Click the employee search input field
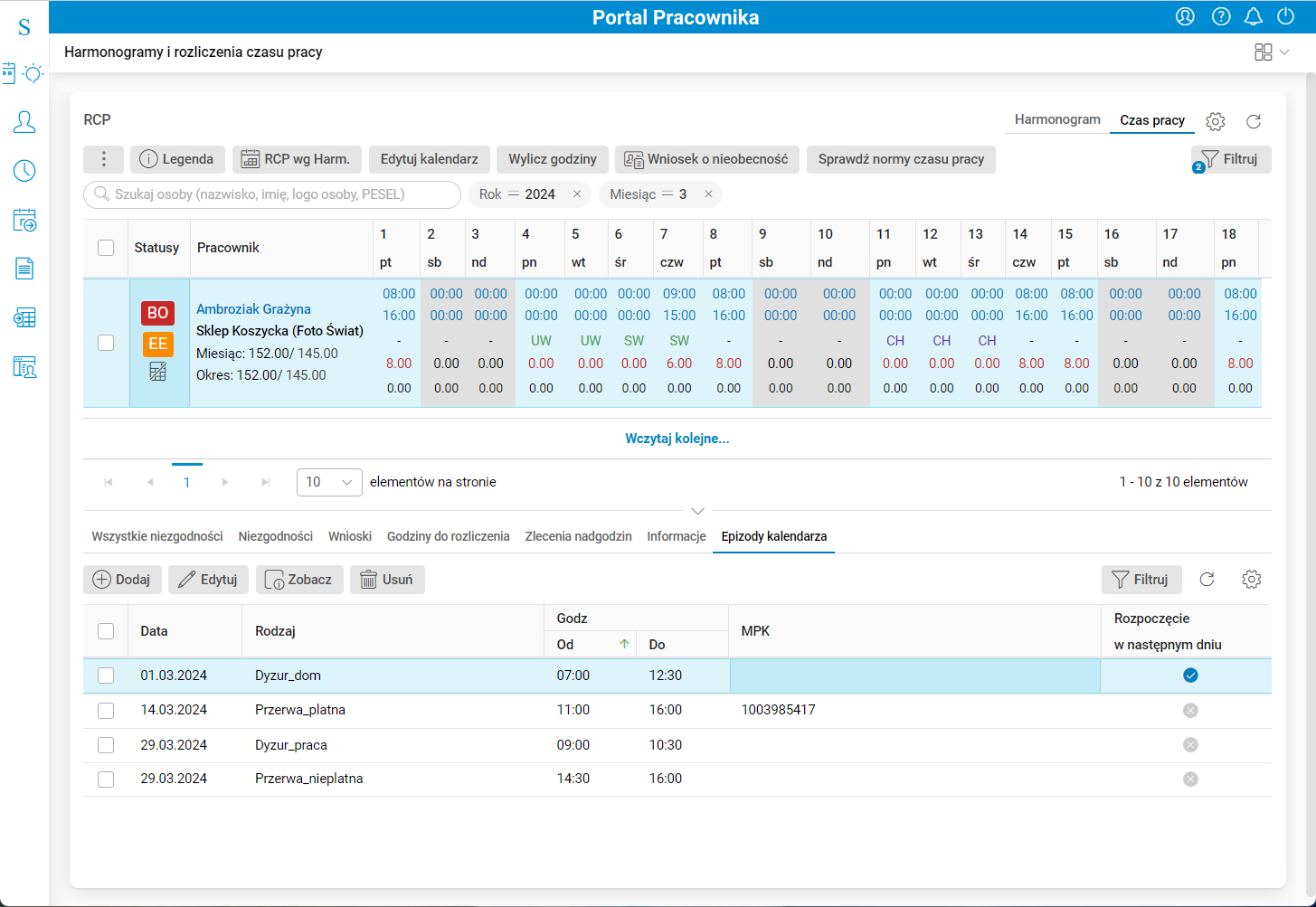 click(272, 194)
